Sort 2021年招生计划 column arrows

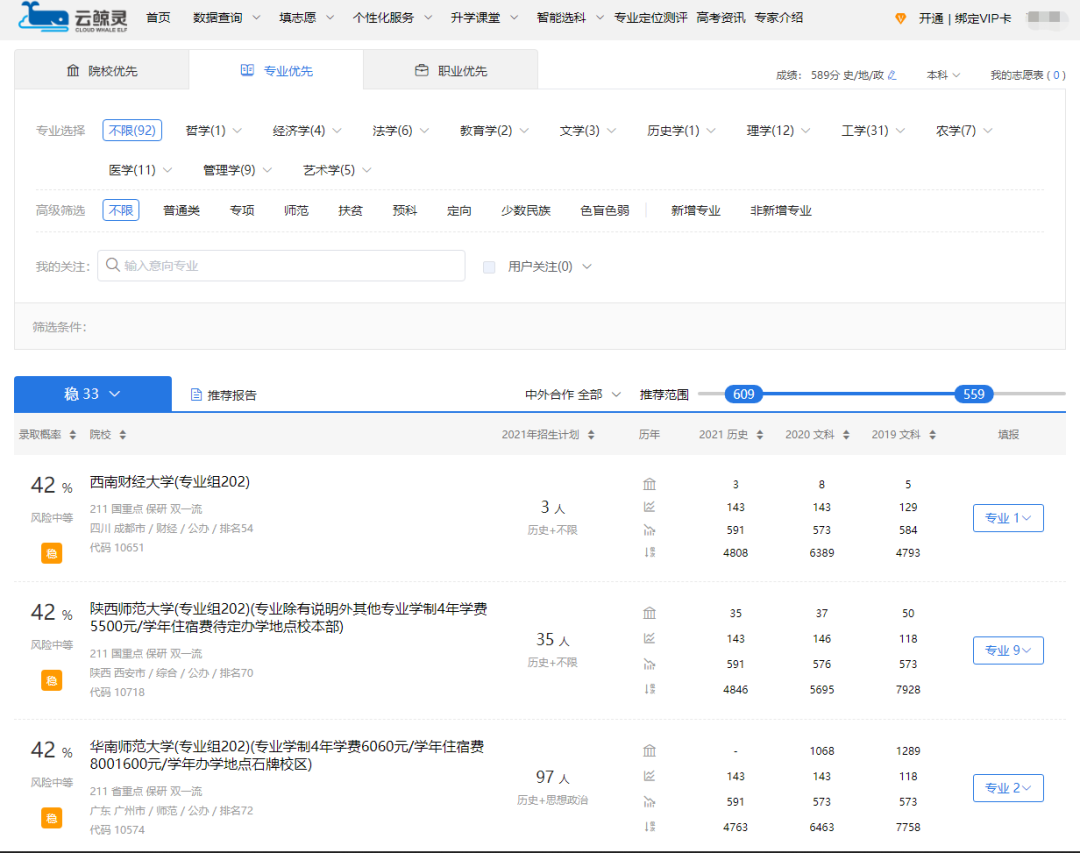(x=591, y=435)
